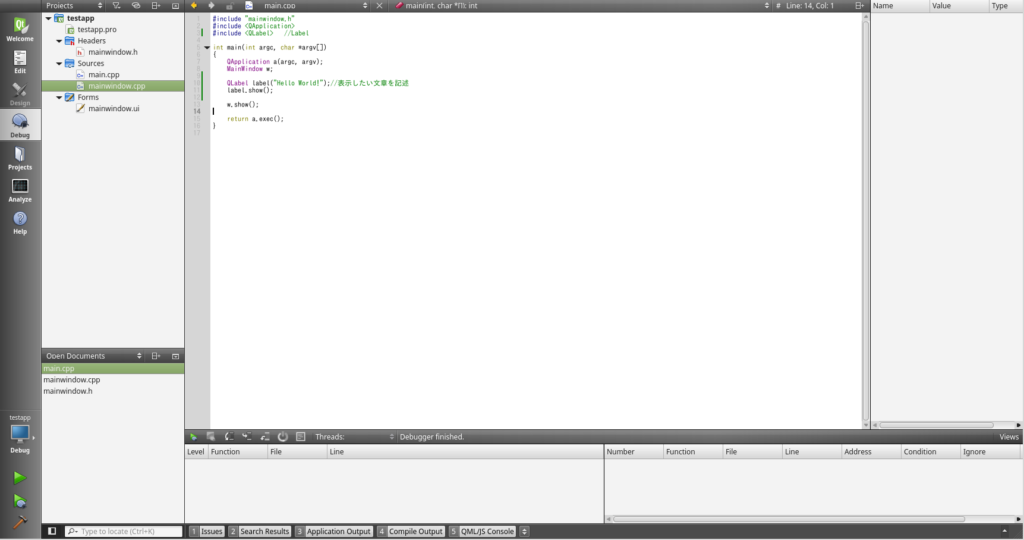Build project with the hammer icon
Screen dimensions: 1024x540
coord(20,523)
